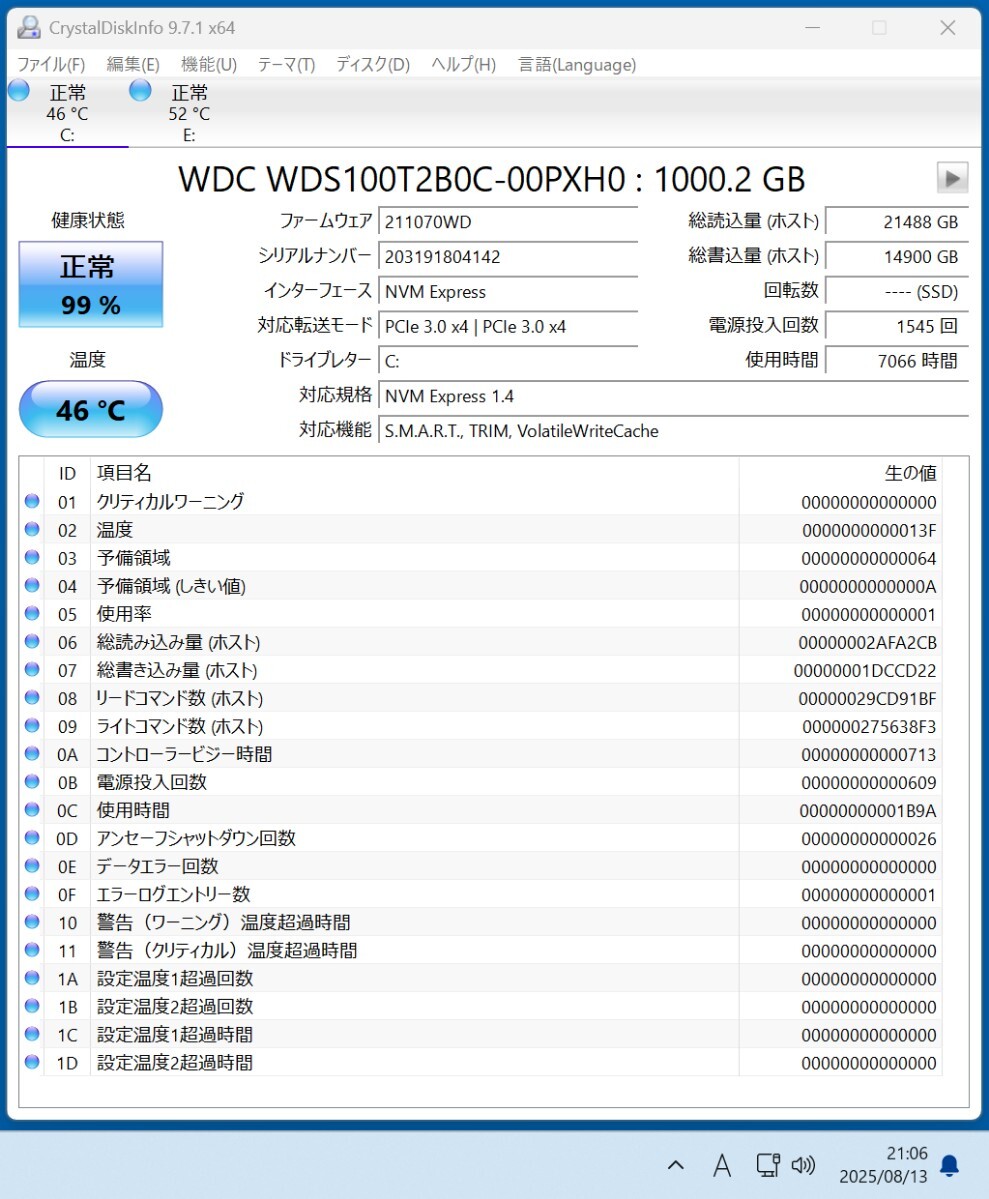Screen dimensions: 989x1199
Task: Select attribute name 警告（ワーニング）温度超過時間
Action: click(x=223, y=922)
